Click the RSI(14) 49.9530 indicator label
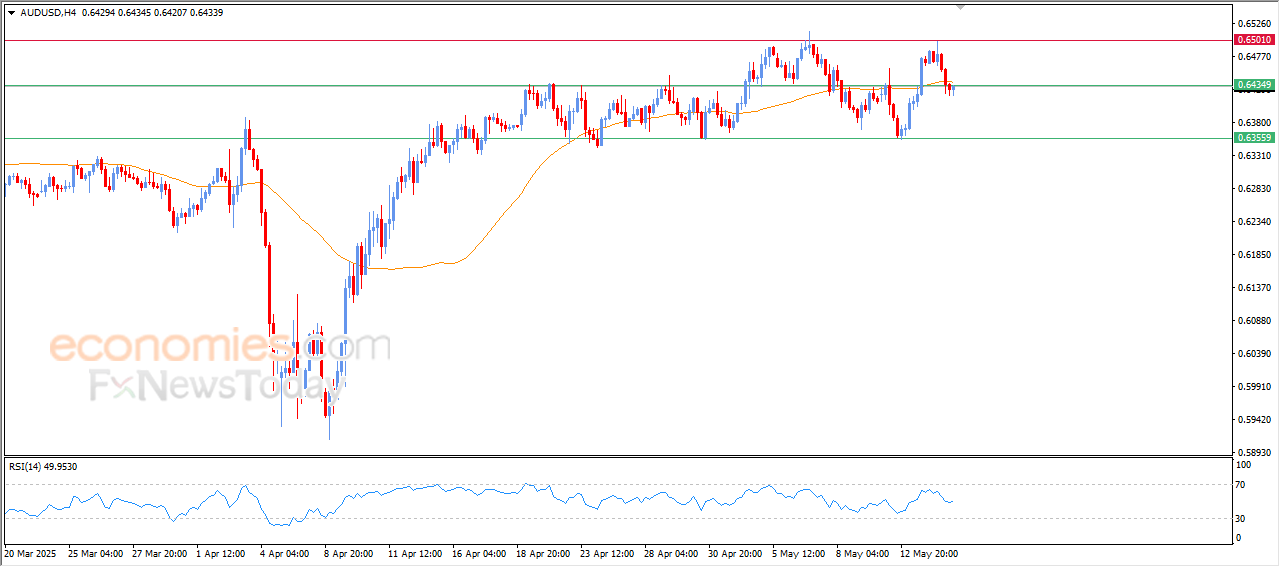This screenshot has width=1280, height=567. [43, 467]
